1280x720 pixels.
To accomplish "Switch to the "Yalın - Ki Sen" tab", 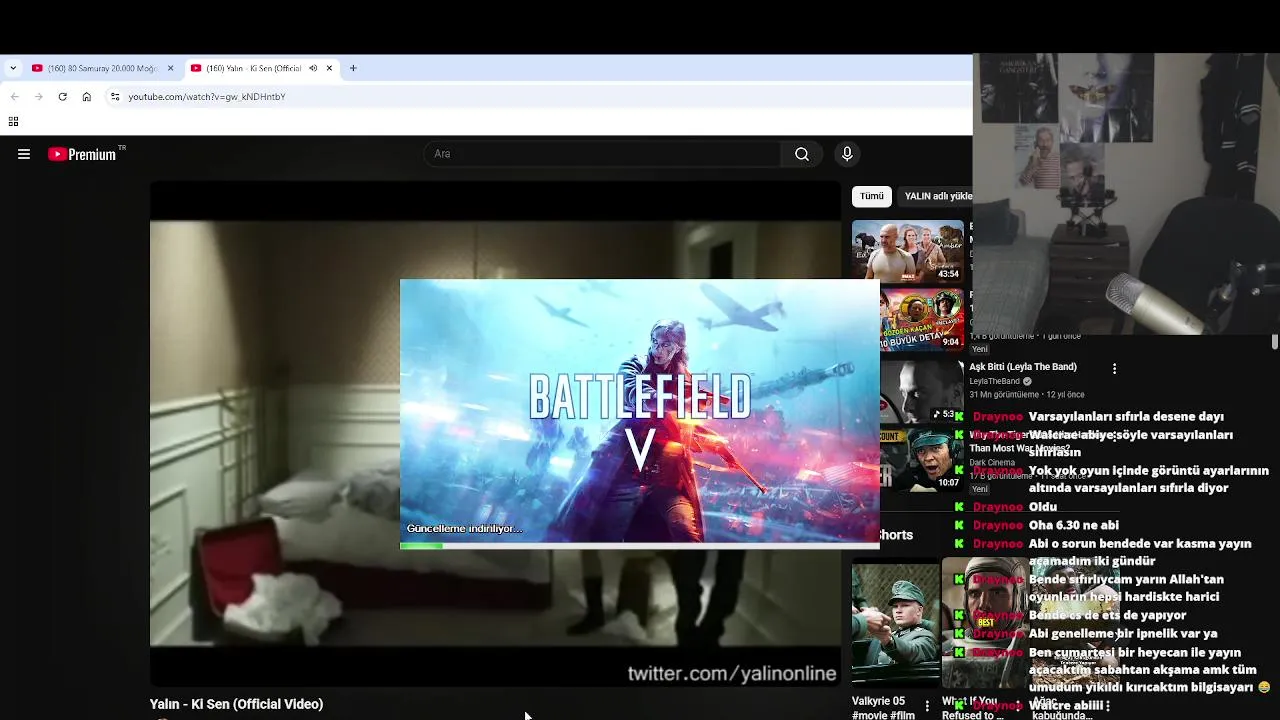I will pos(262,68).
